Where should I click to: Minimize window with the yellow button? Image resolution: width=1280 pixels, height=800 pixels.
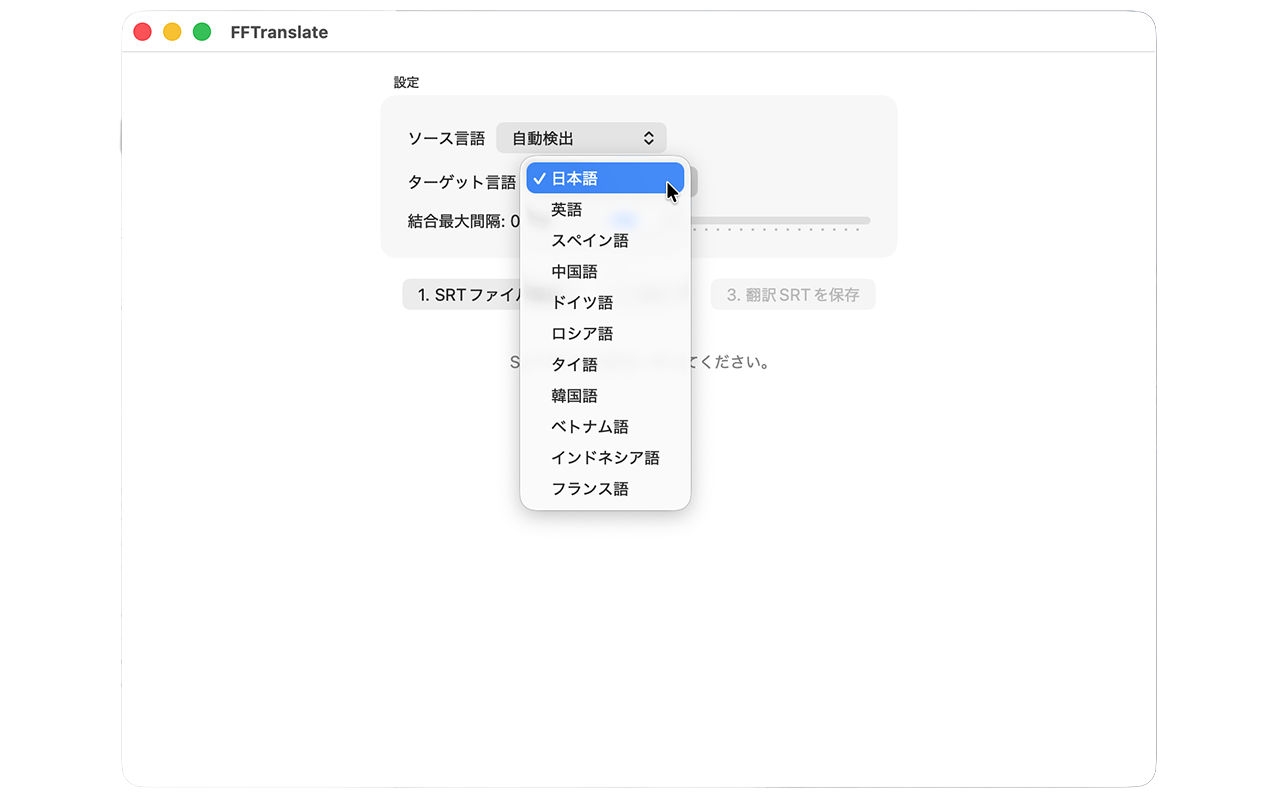tap(172, 32)
